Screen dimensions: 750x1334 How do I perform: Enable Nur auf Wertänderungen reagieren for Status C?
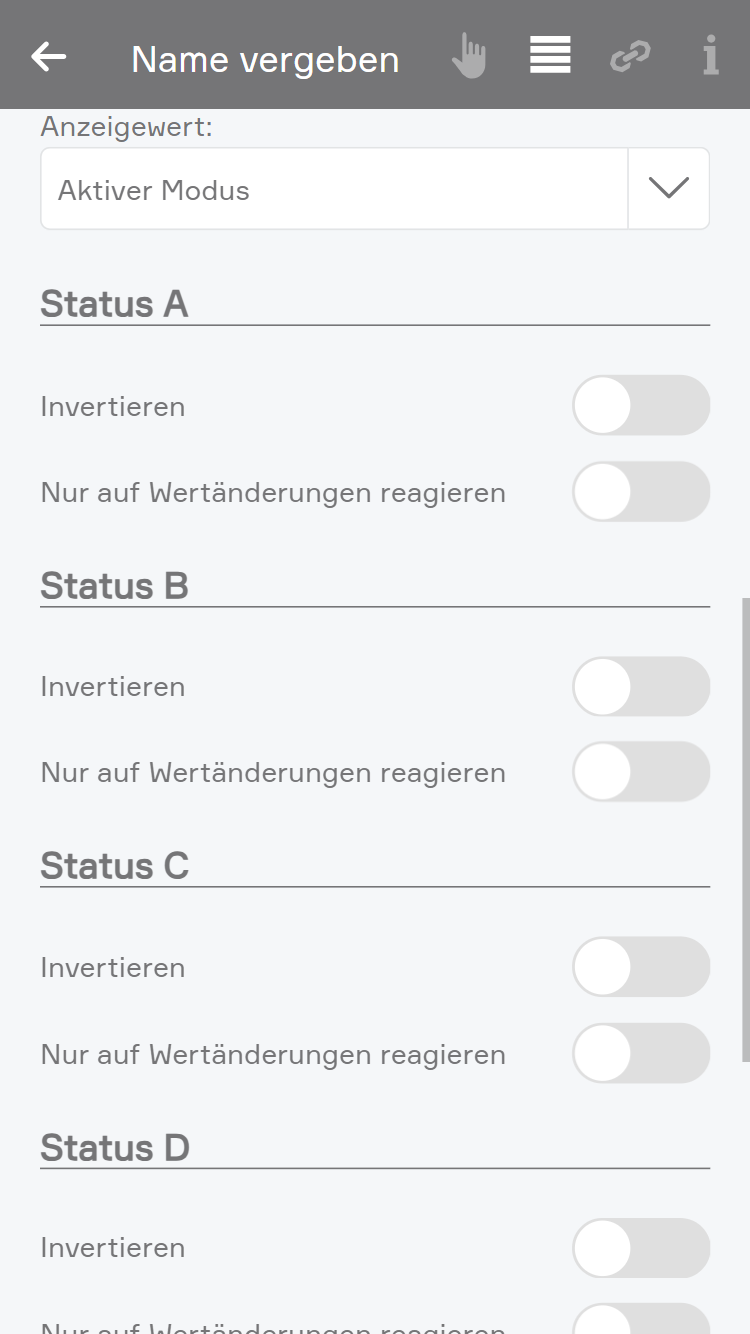(x=641, y=1054)
